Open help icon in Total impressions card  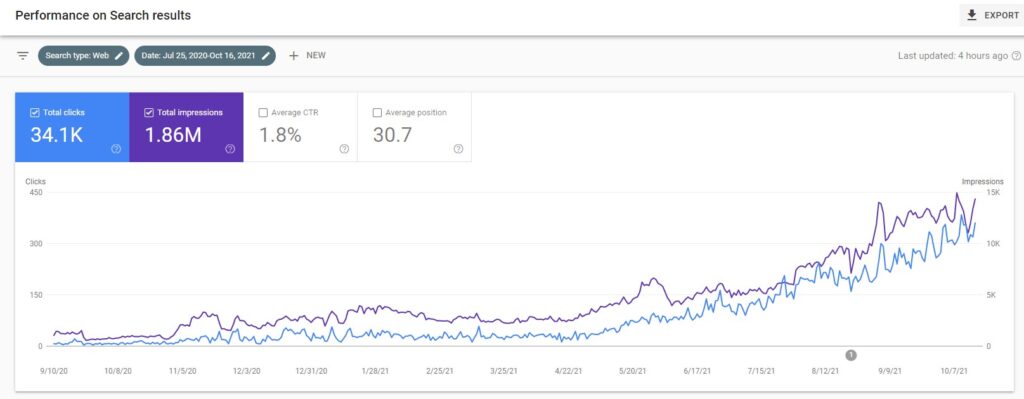pyautogui.click(x=230, y=149)
